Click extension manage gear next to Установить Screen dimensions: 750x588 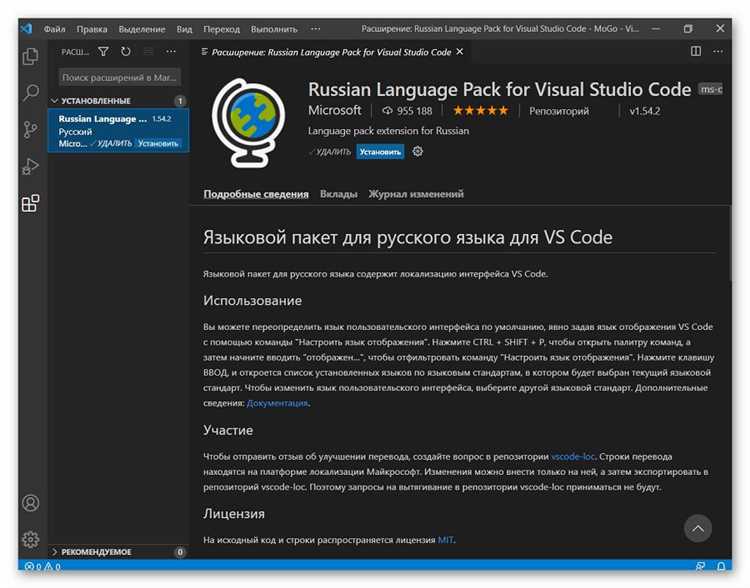click(418, 152)
